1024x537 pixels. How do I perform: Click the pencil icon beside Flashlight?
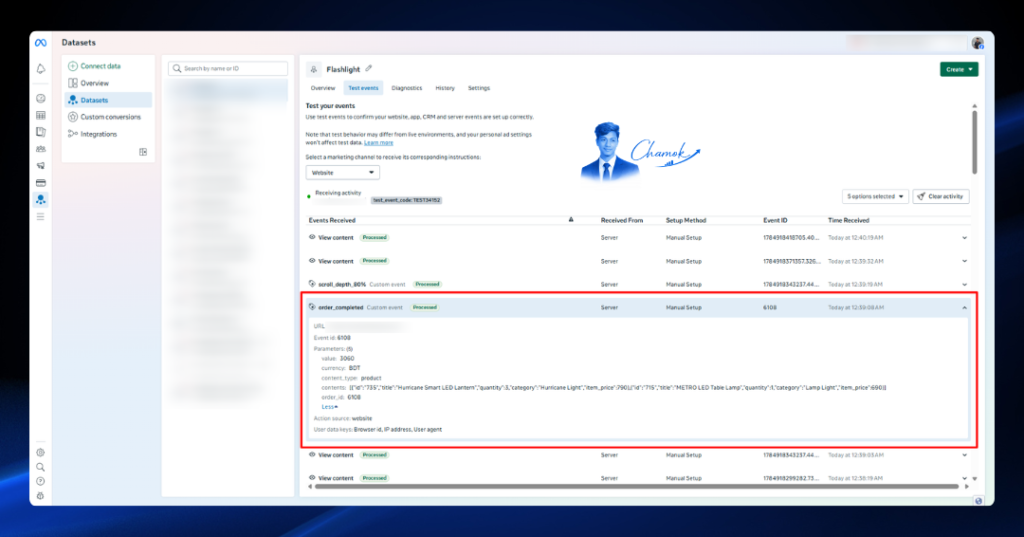click(x=369, y=69)
